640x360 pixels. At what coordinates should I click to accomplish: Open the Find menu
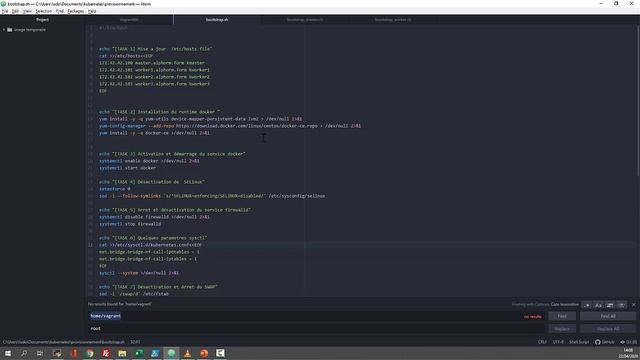pos(60,11)
